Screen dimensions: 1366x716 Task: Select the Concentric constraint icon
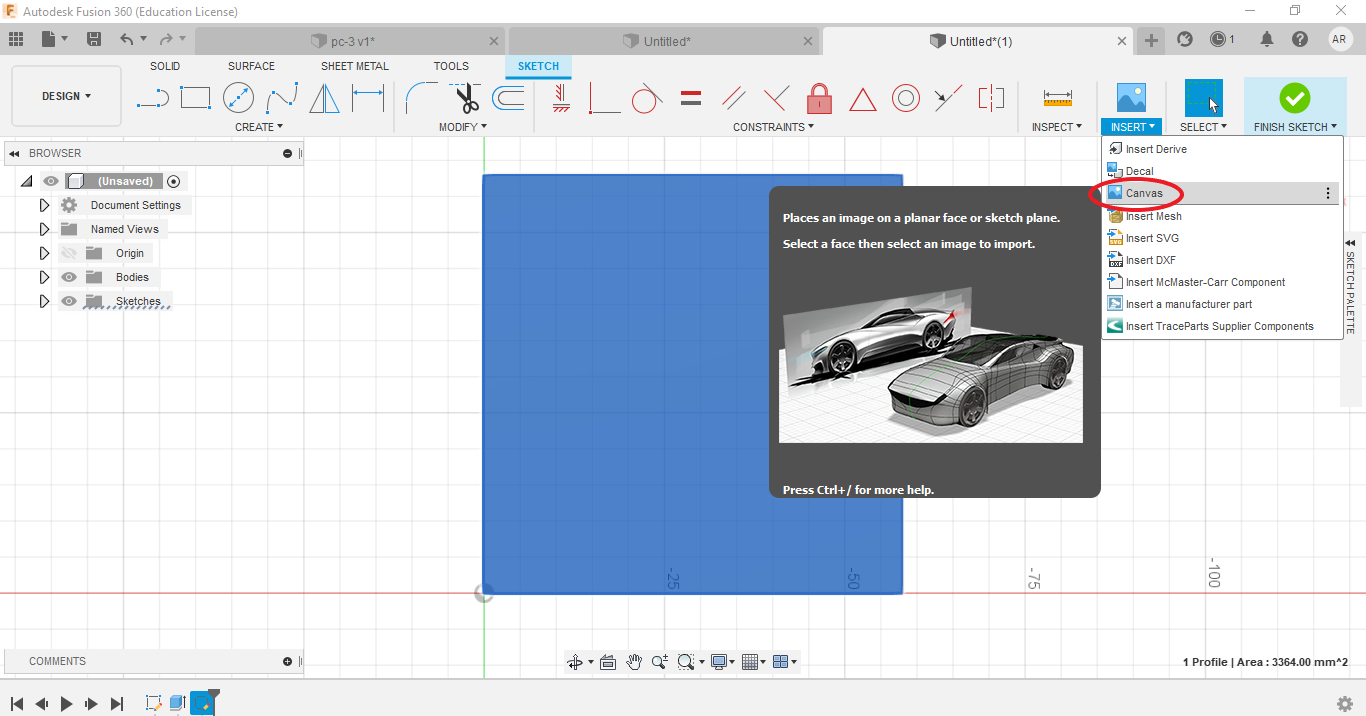(905, 98)
